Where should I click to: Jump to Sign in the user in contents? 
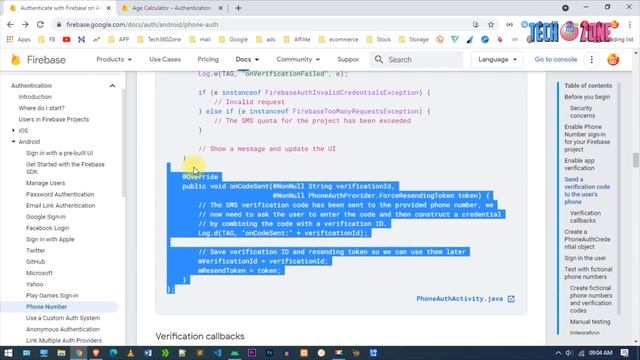585,258
